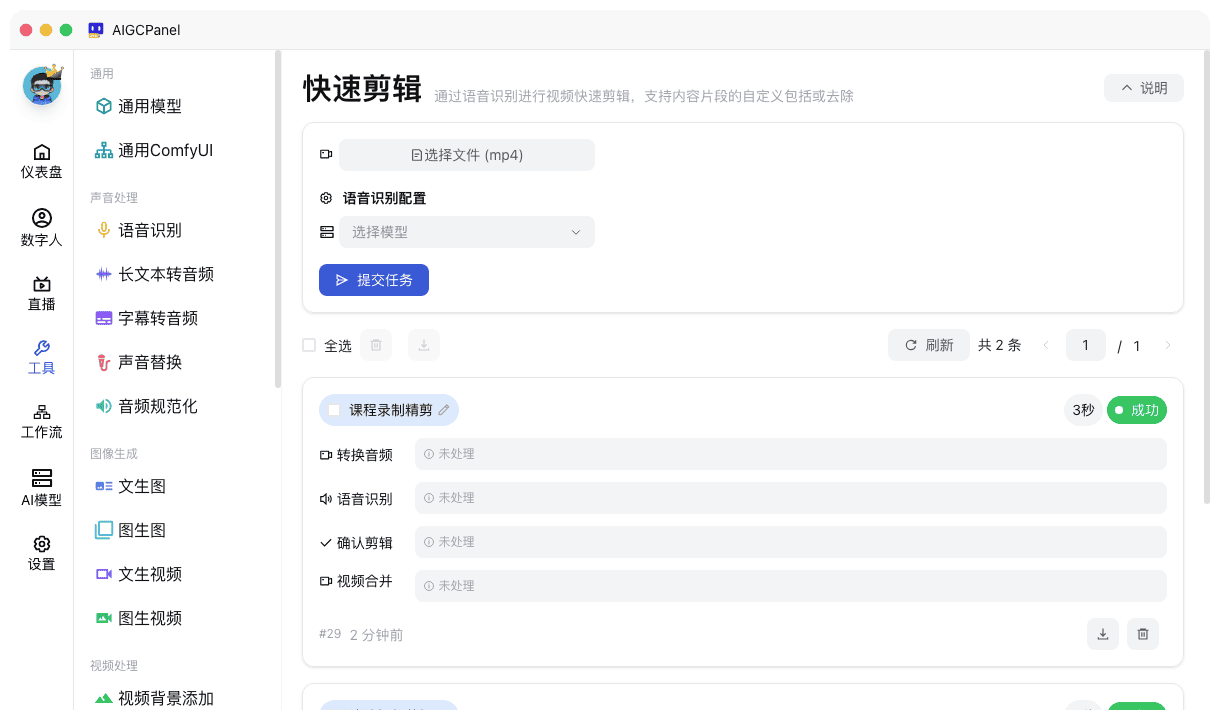Click the 语音识别 microphone icon
The height and width of the screenshot is (720, 1220).
pos(104,230)
